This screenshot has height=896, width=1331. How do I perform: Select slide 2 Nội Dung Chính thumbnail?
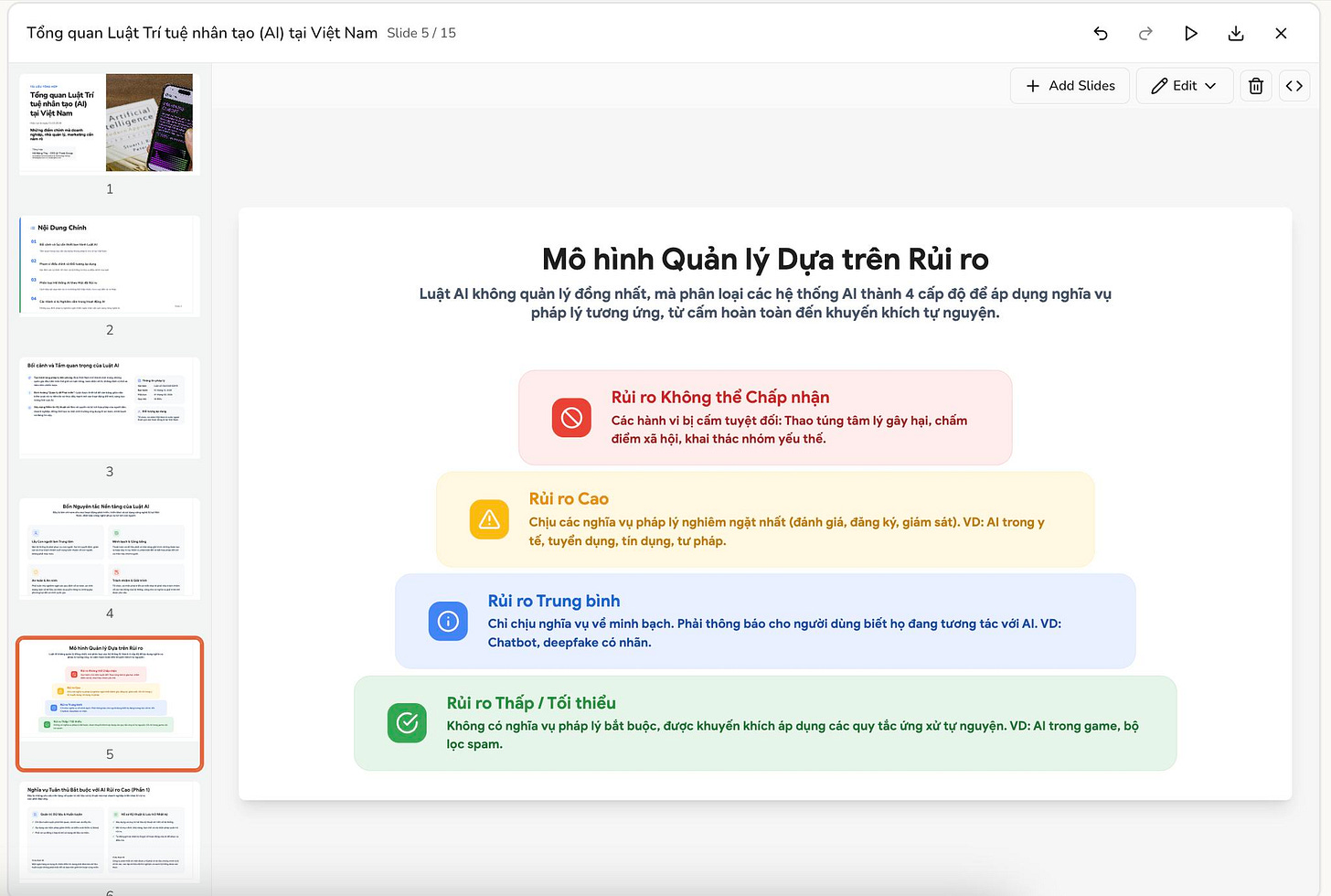[110, 265]
